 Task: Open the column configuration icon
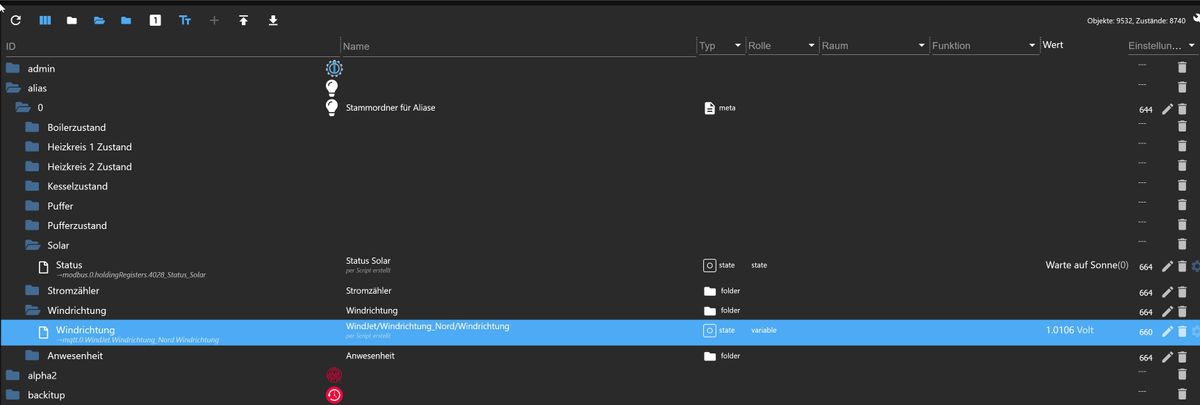(x=44, y=20)
